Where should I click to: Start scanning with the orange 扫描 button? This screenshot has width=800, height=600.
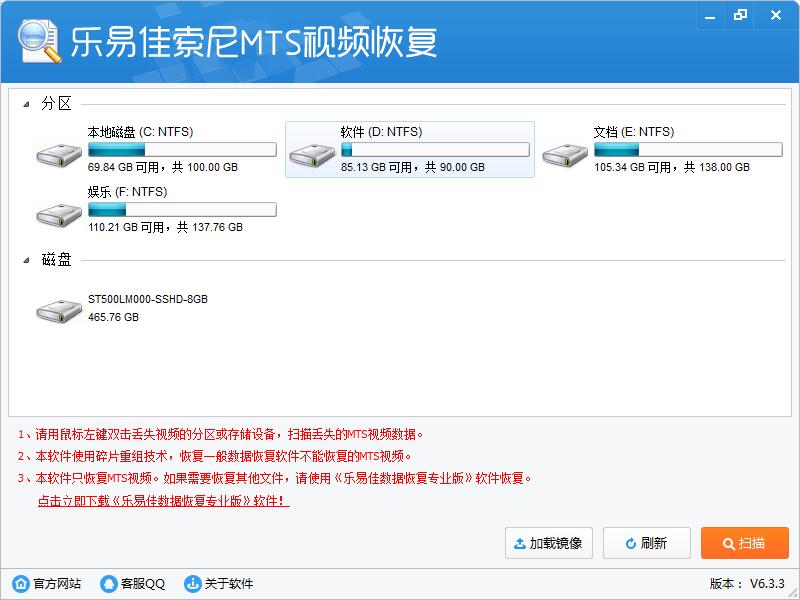coord(745,543)
